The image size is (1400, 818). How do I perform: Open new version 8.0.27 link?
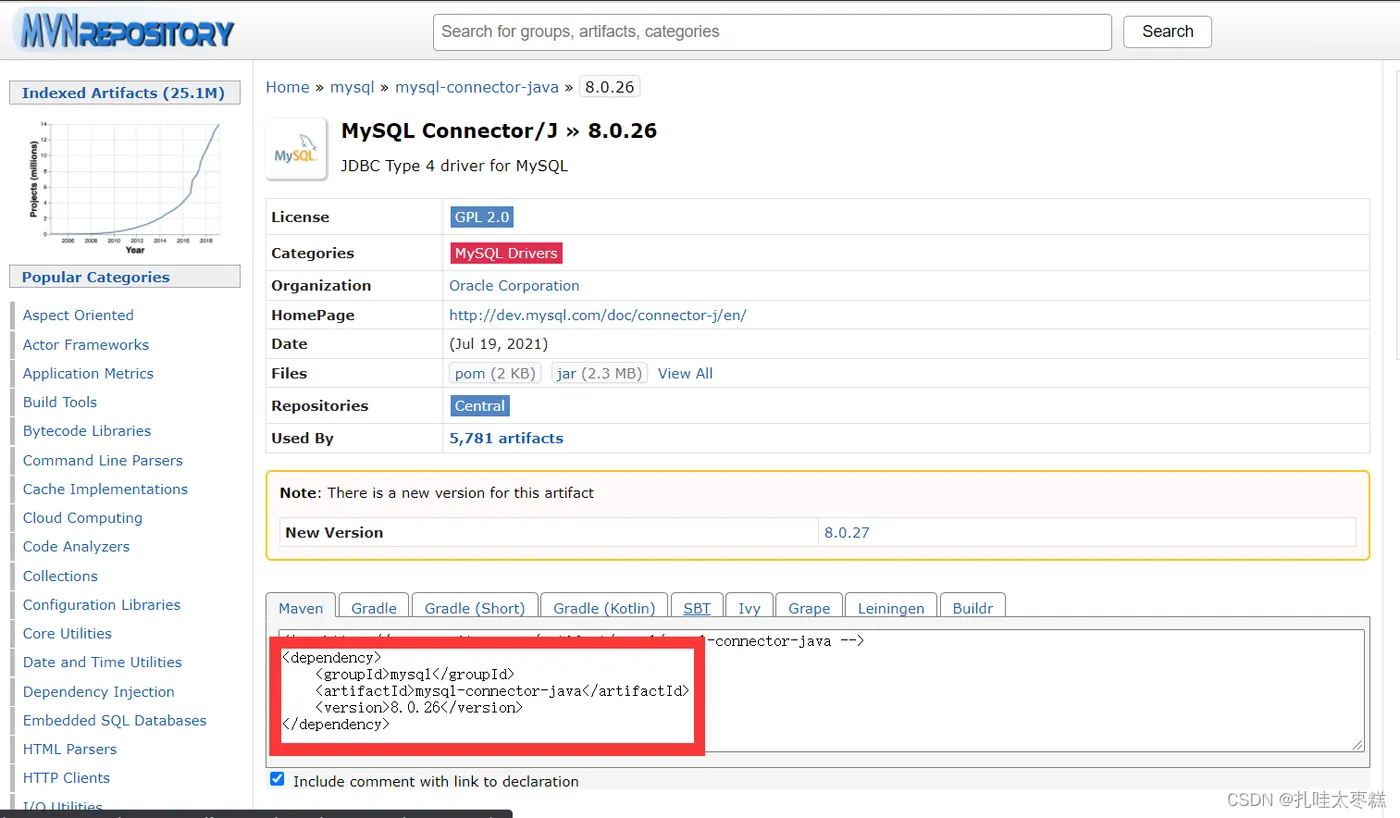(x=847, y=532)
